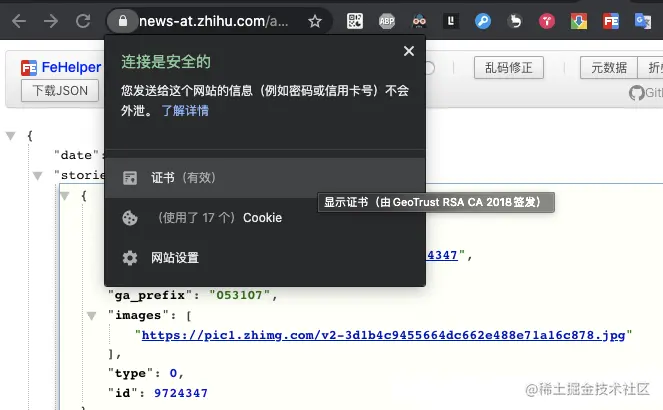Collapse the root JSON object
The image size is (663, 410).
(11, 136)
